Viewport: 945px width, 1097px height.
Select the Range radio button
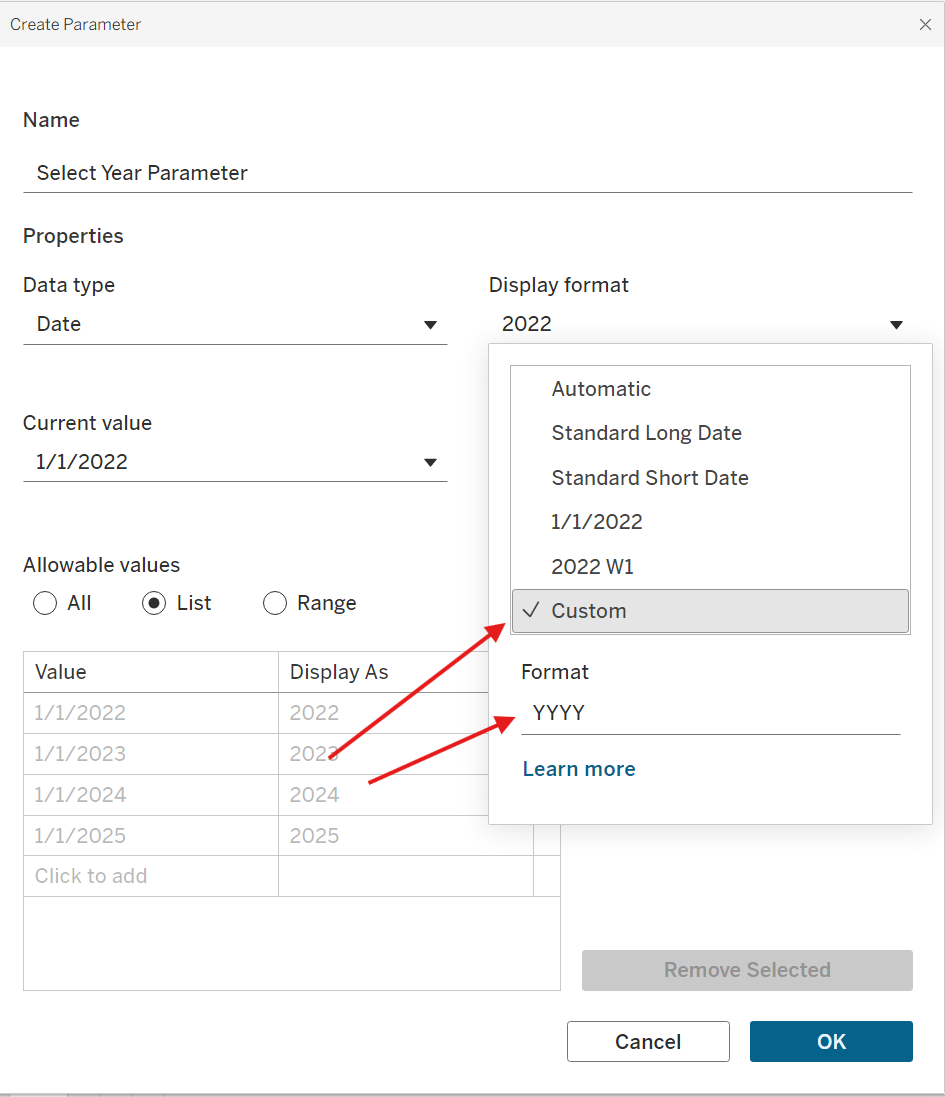tap(275, 603)
